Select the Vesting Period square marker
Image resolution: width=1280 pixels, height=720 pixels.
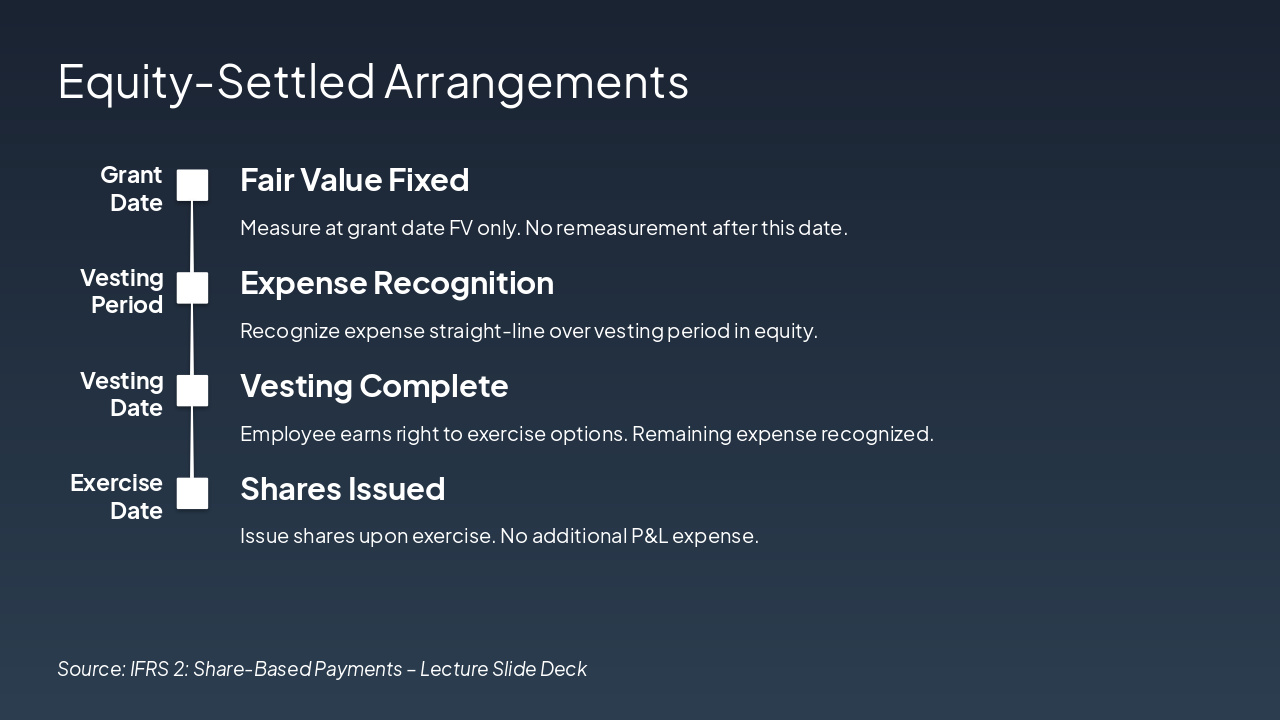coord(192,288)
